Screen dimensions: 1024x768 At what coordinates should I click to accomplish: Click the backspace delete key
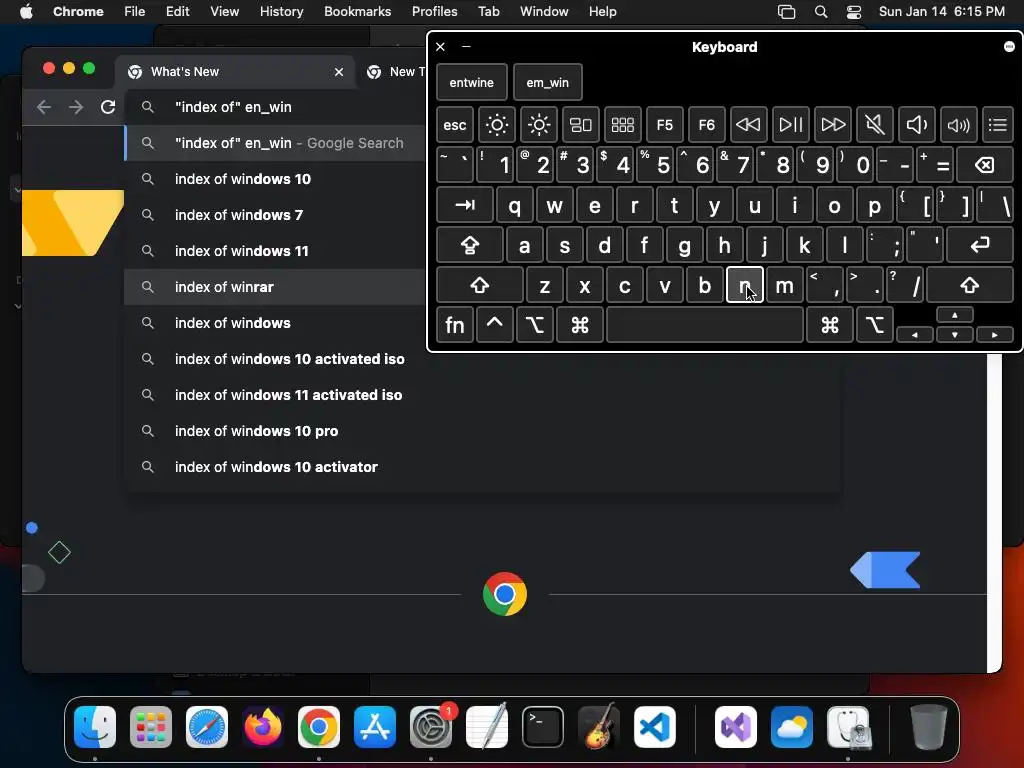click(985, 165)
